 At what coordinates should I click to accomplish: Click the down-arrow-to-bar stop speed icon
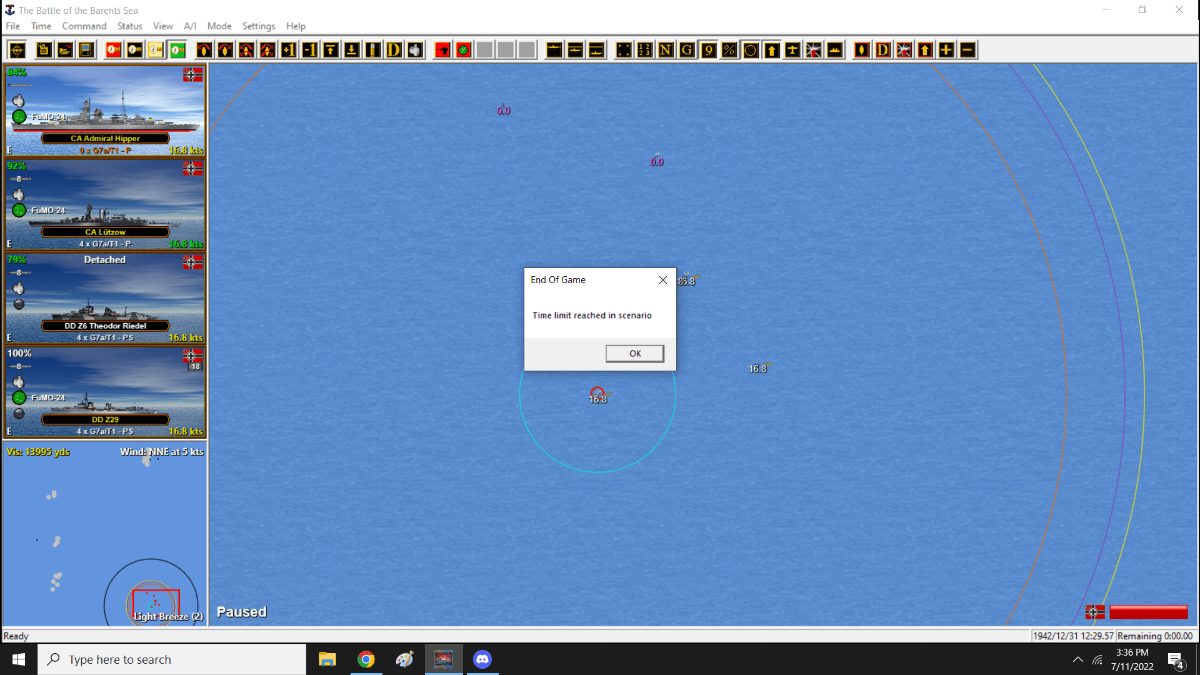click(352, 50)
